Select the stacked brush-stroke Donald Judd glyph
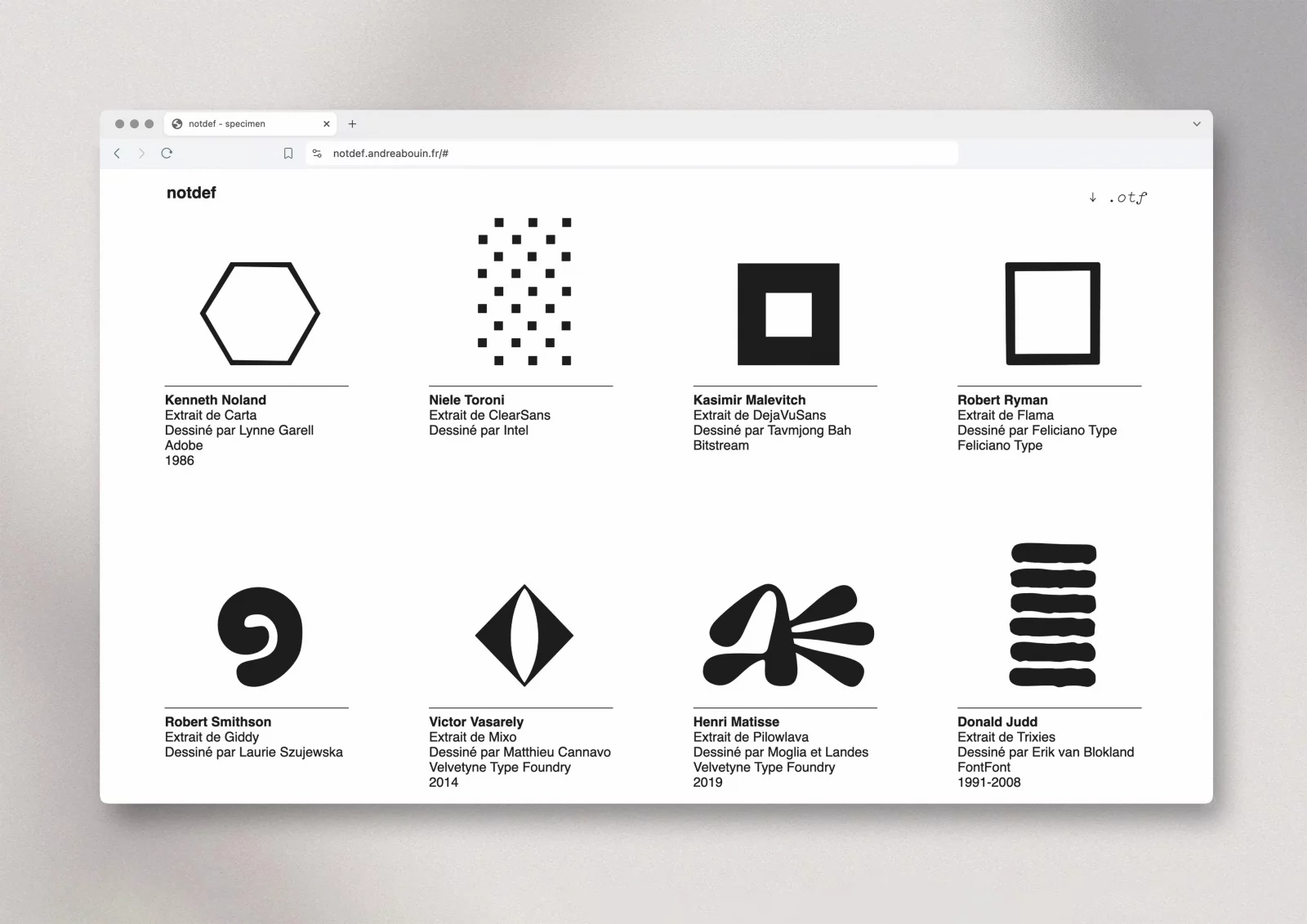 click(x=1053, y=615)
